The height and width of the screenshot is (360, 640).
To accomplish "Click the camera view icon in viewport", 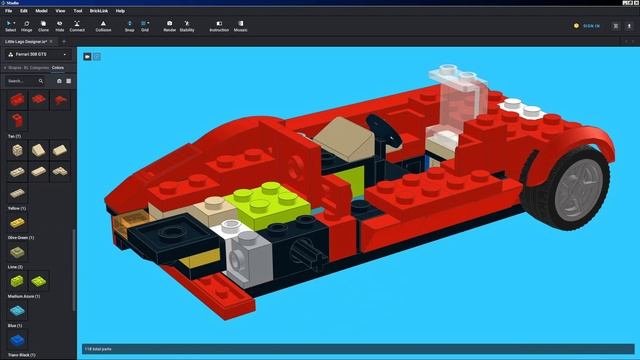I will (87, 57).
